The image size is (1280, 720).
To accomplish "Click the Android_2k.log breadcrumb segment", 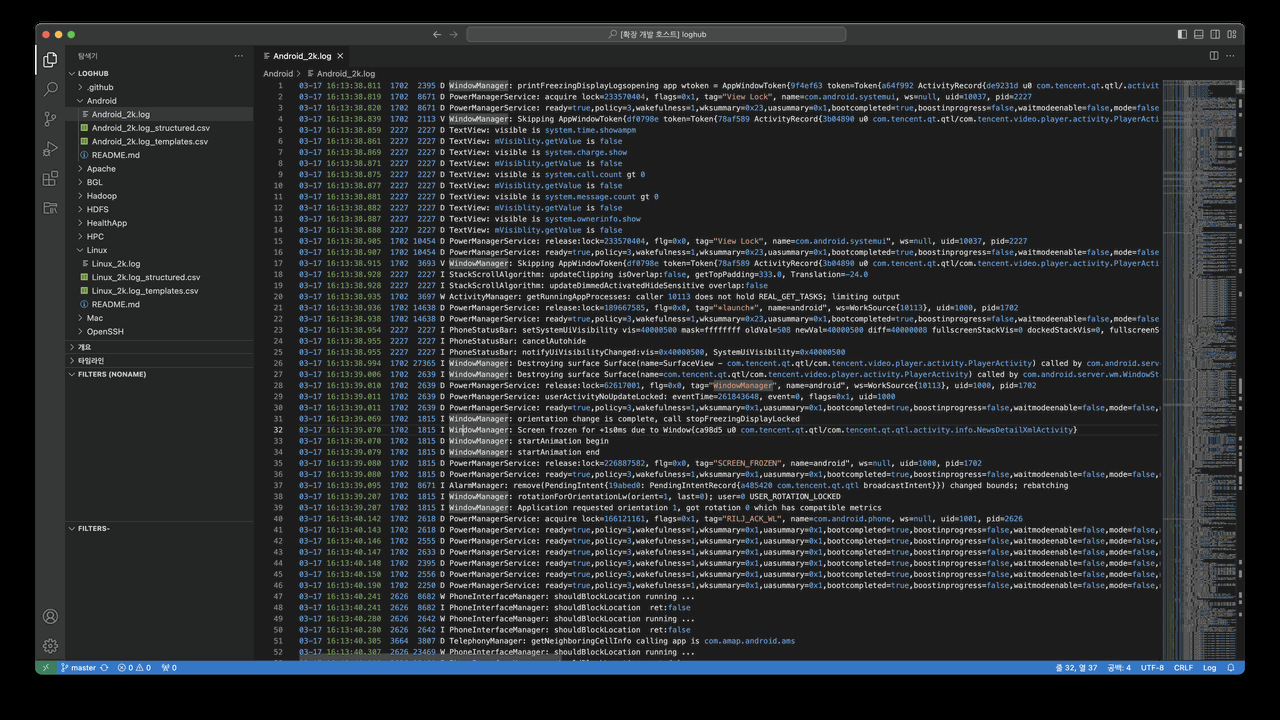I will (x=340, y=74).
